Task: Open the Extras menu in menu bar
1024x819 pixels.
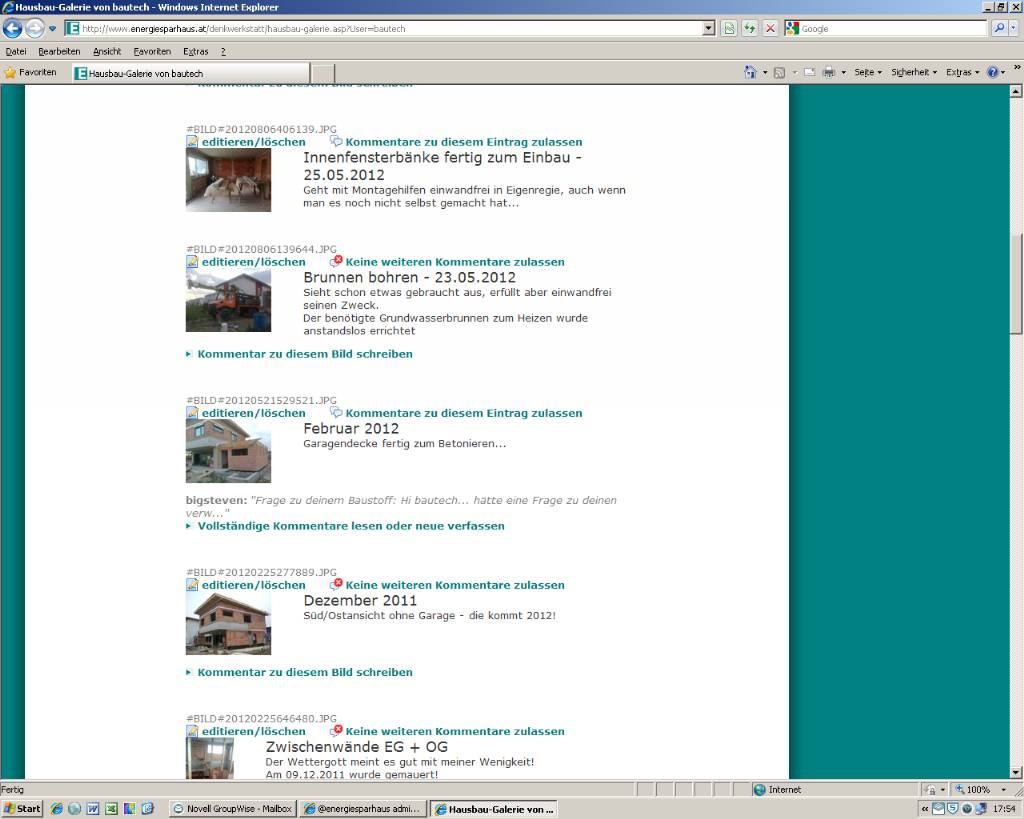Action: pos(195,51)
